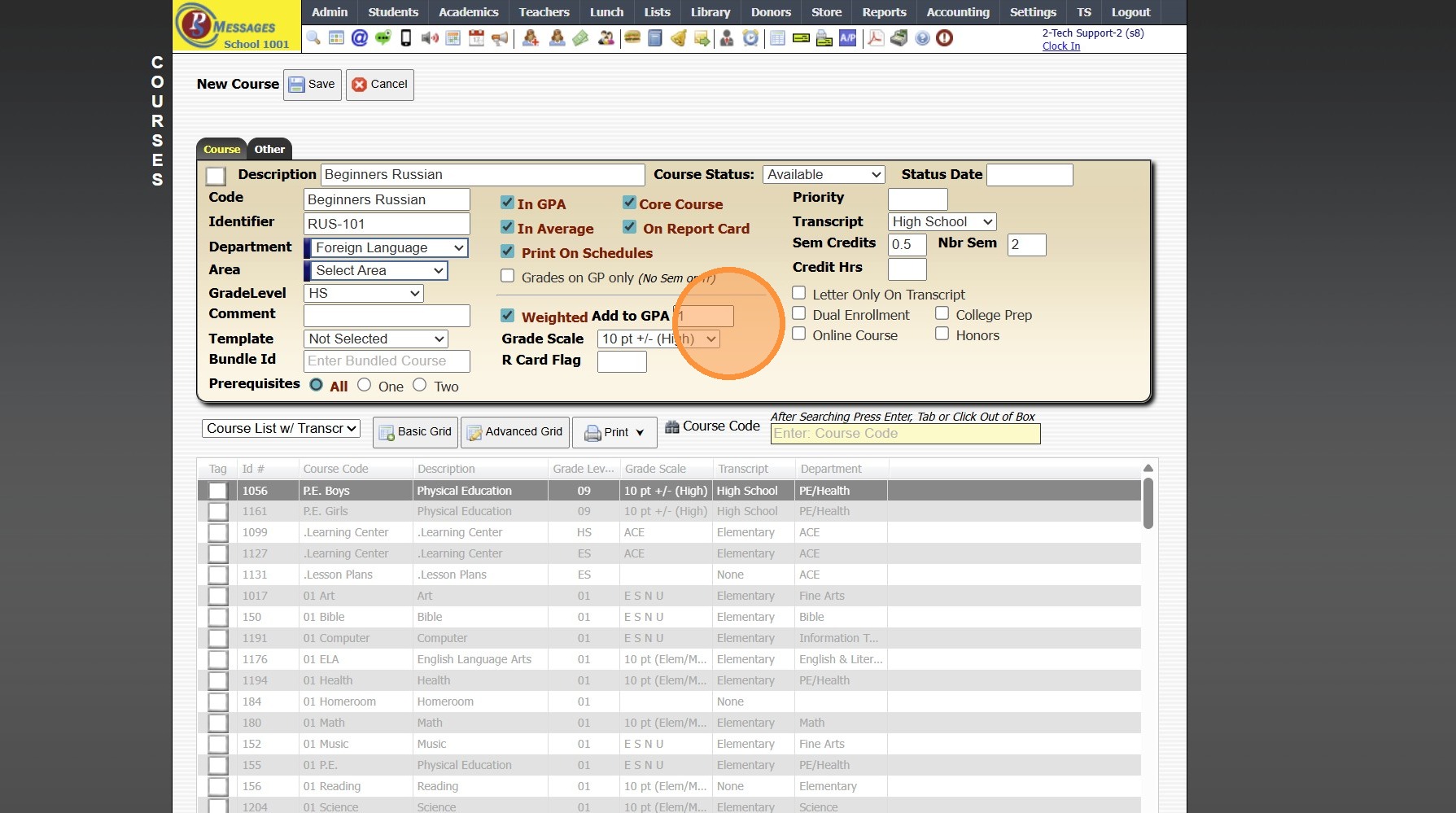
Task: Open the Academics menu
Action: (468, 12)
